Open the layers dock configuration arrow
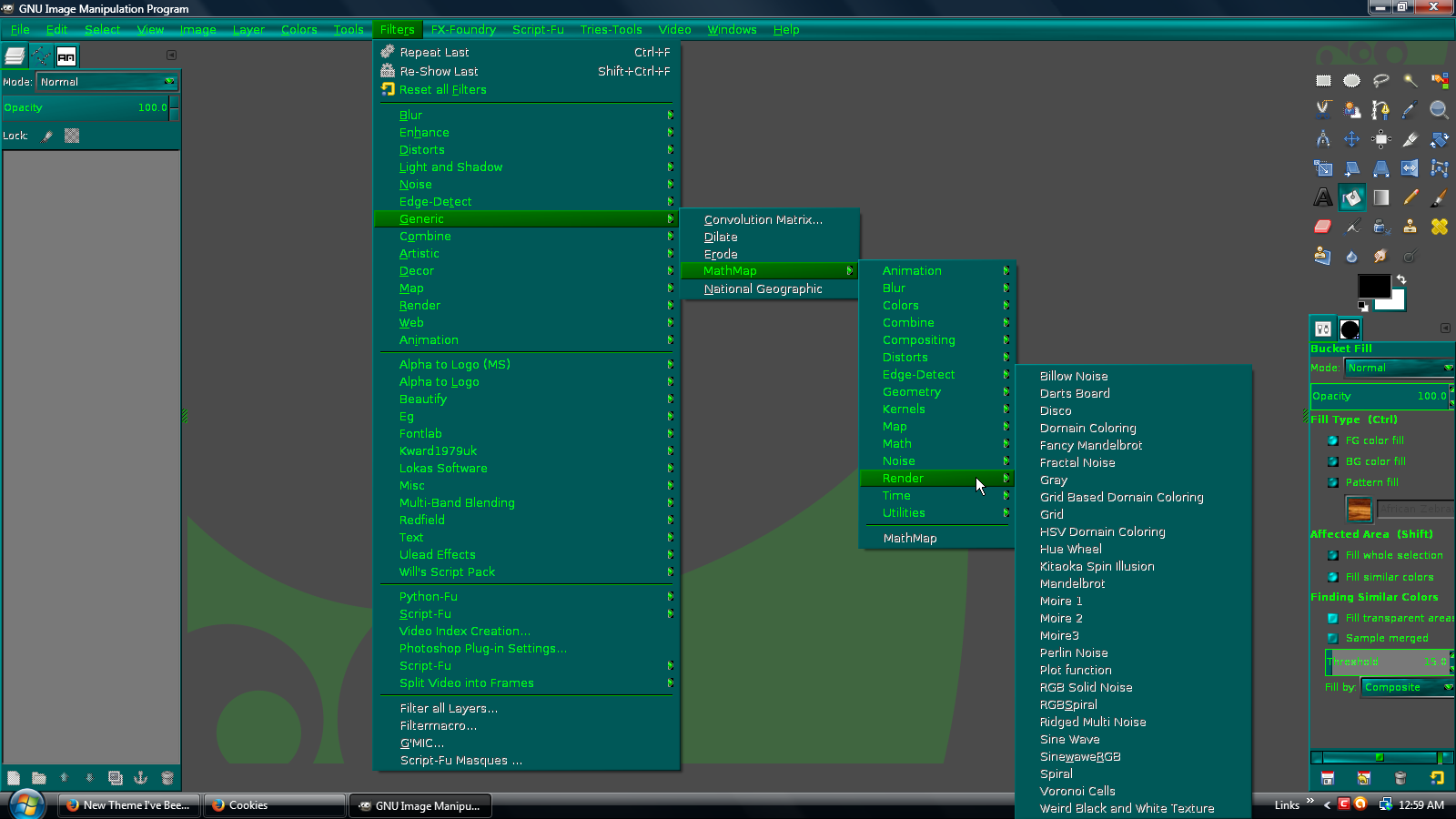 point(171,56)
